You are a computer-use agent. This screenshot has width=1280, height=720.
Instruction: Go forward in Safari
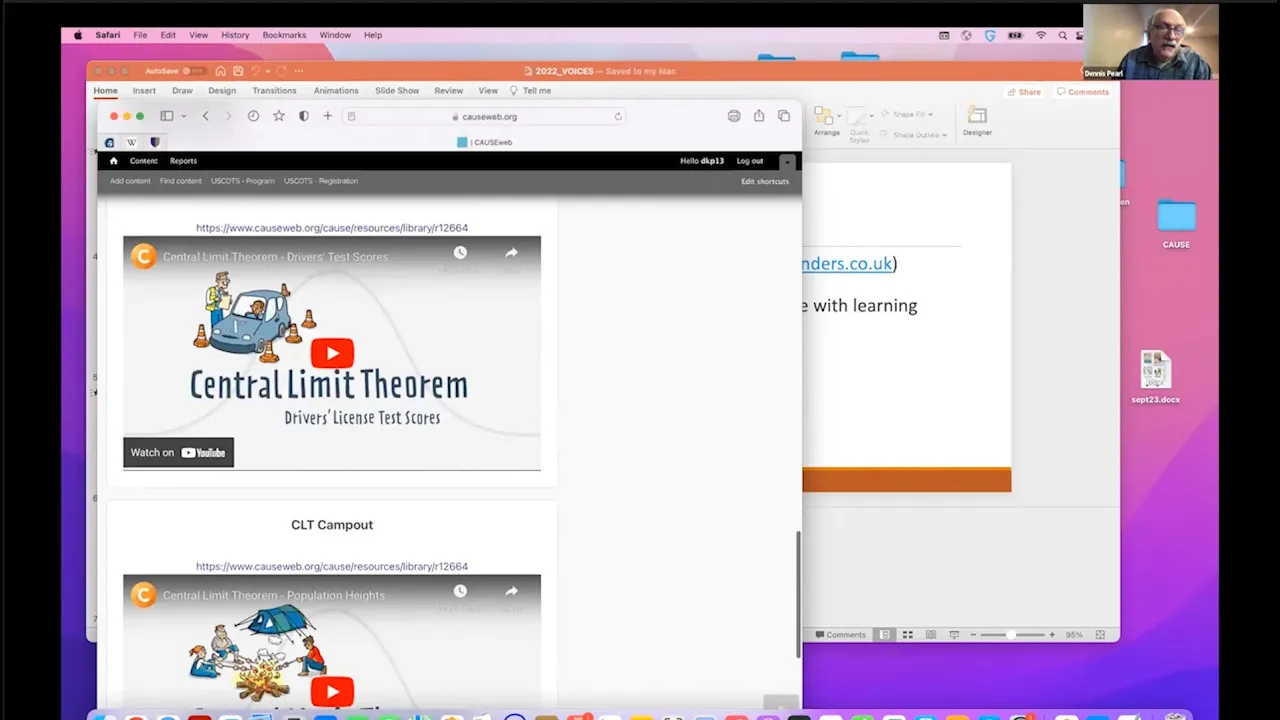(x=228, y=116)
